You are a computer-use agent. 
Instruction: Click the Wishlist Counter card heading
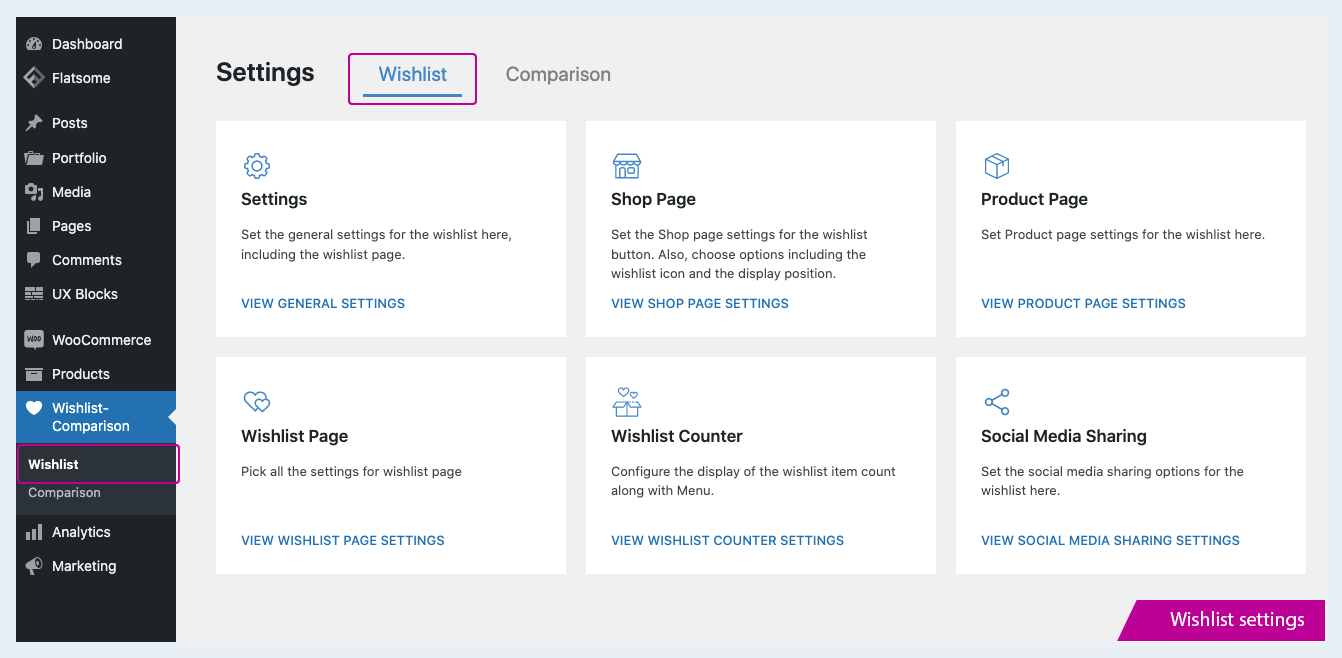[677, 436]
